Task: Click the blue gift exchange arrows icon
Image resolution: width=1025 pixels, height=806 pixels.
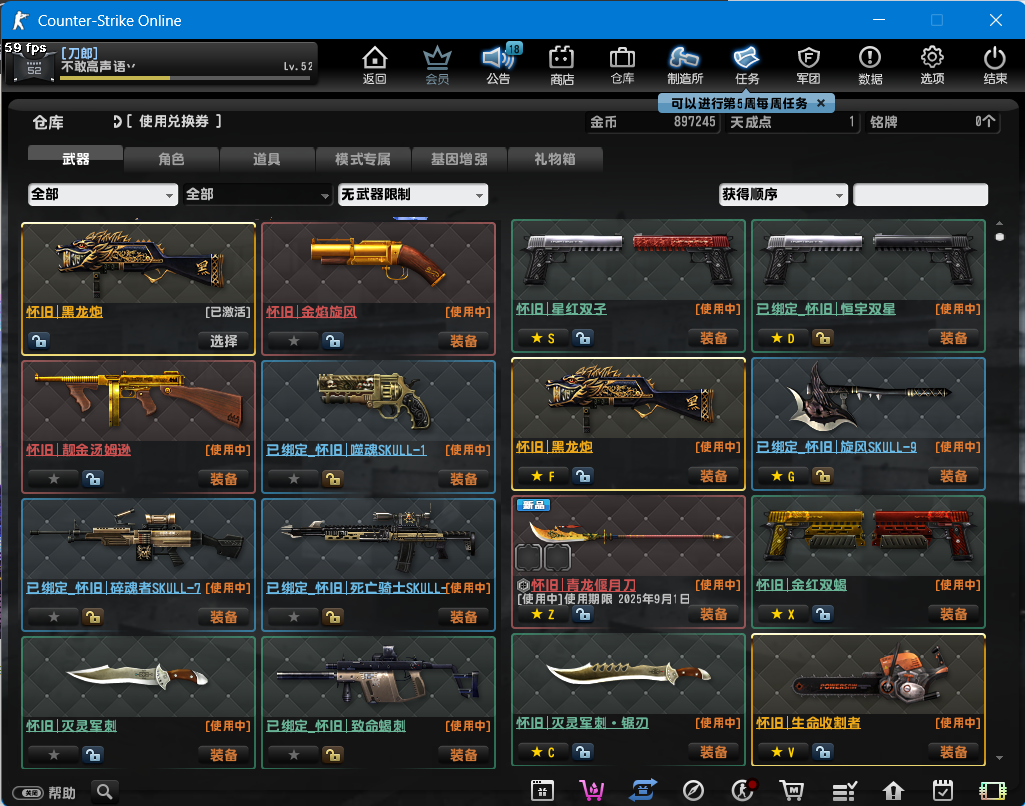Action: (643, 791)
